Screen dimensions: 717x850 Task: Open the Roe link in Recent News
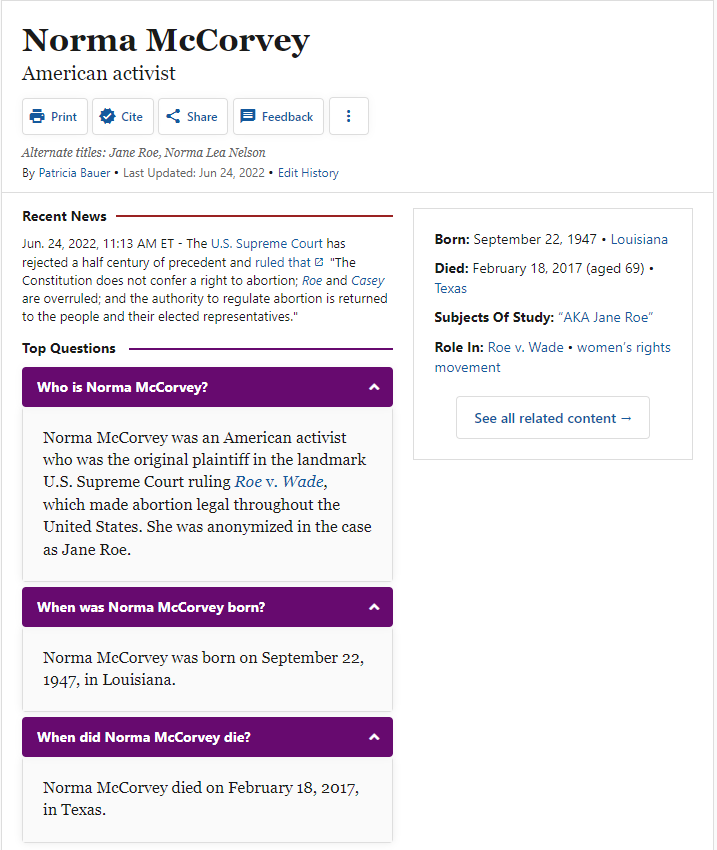pos(312,280)
